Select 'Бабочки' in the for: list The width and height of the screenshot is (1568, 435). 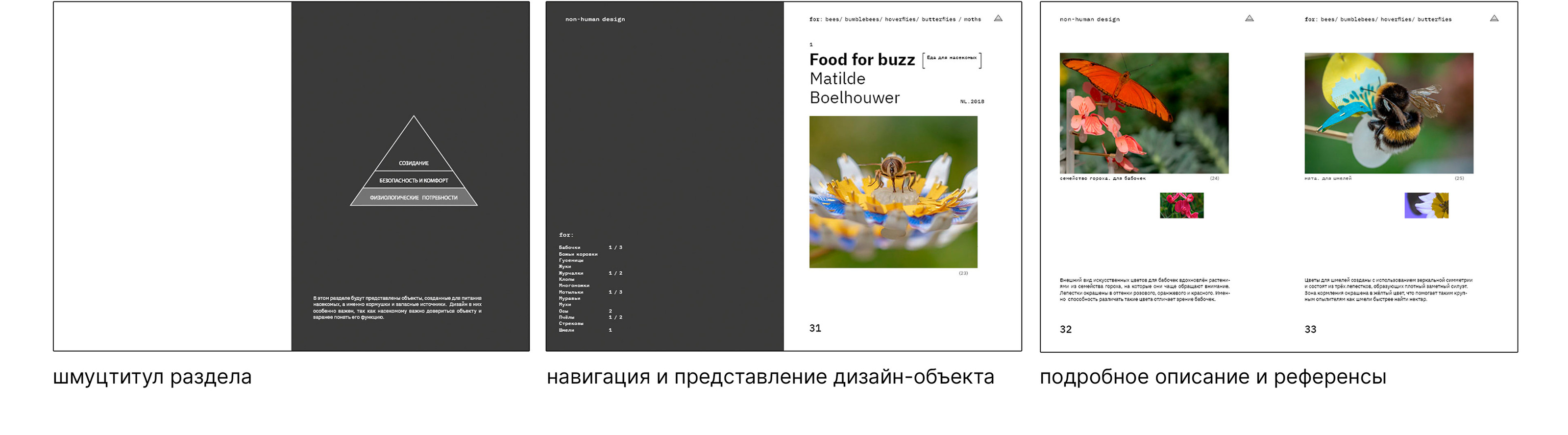(570, 247)
